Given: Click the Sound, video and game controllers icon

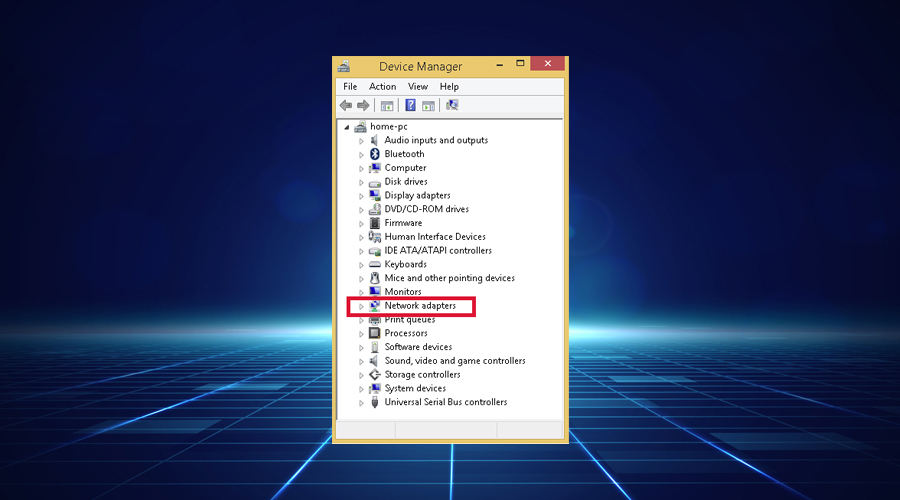Looking at the screenshot, I should 374,361.
